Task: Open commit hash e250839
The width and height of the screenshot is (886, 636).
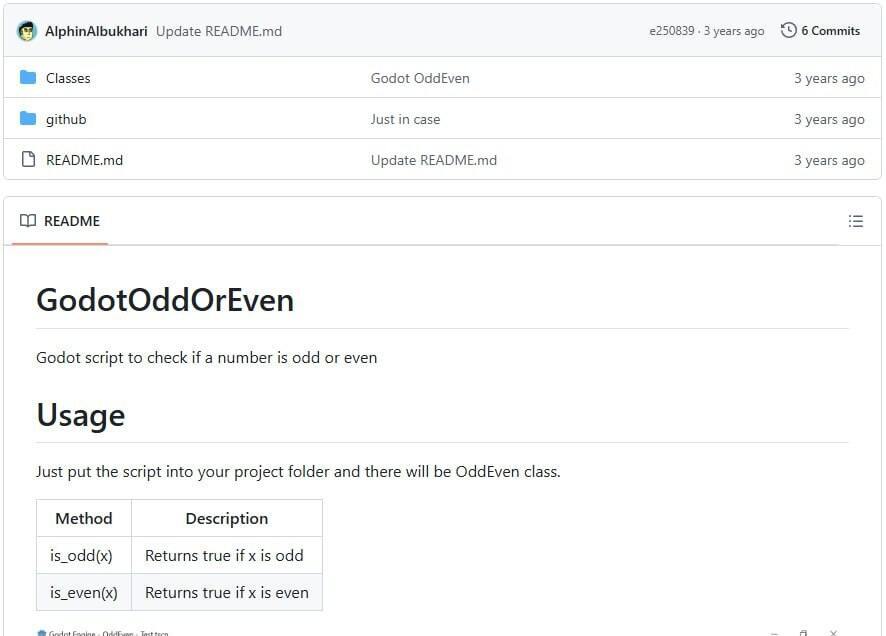Action: pos(671,31)
